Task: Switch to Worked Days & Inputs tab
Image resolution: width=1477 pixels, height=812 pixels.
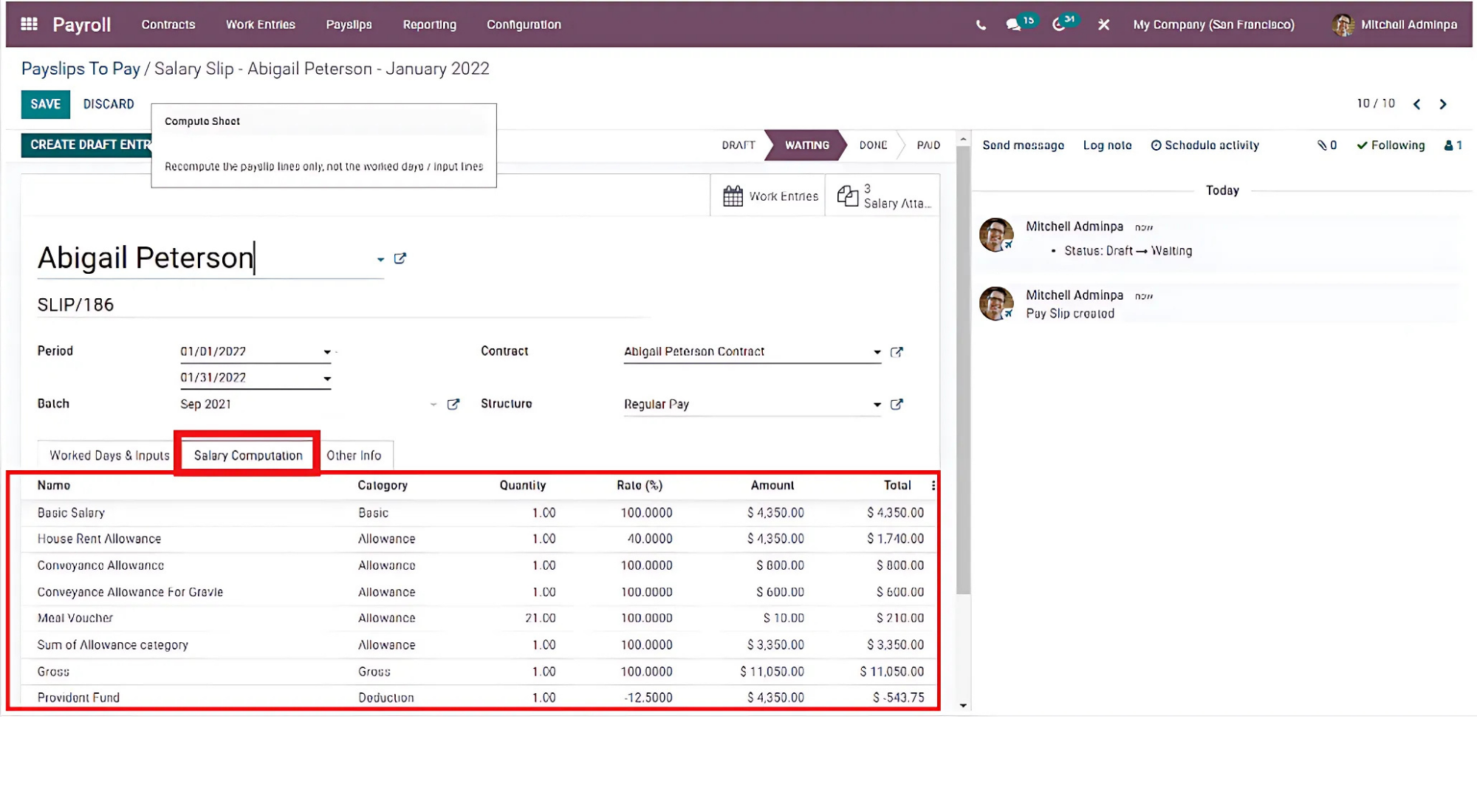Action: (x=109, y=455)
